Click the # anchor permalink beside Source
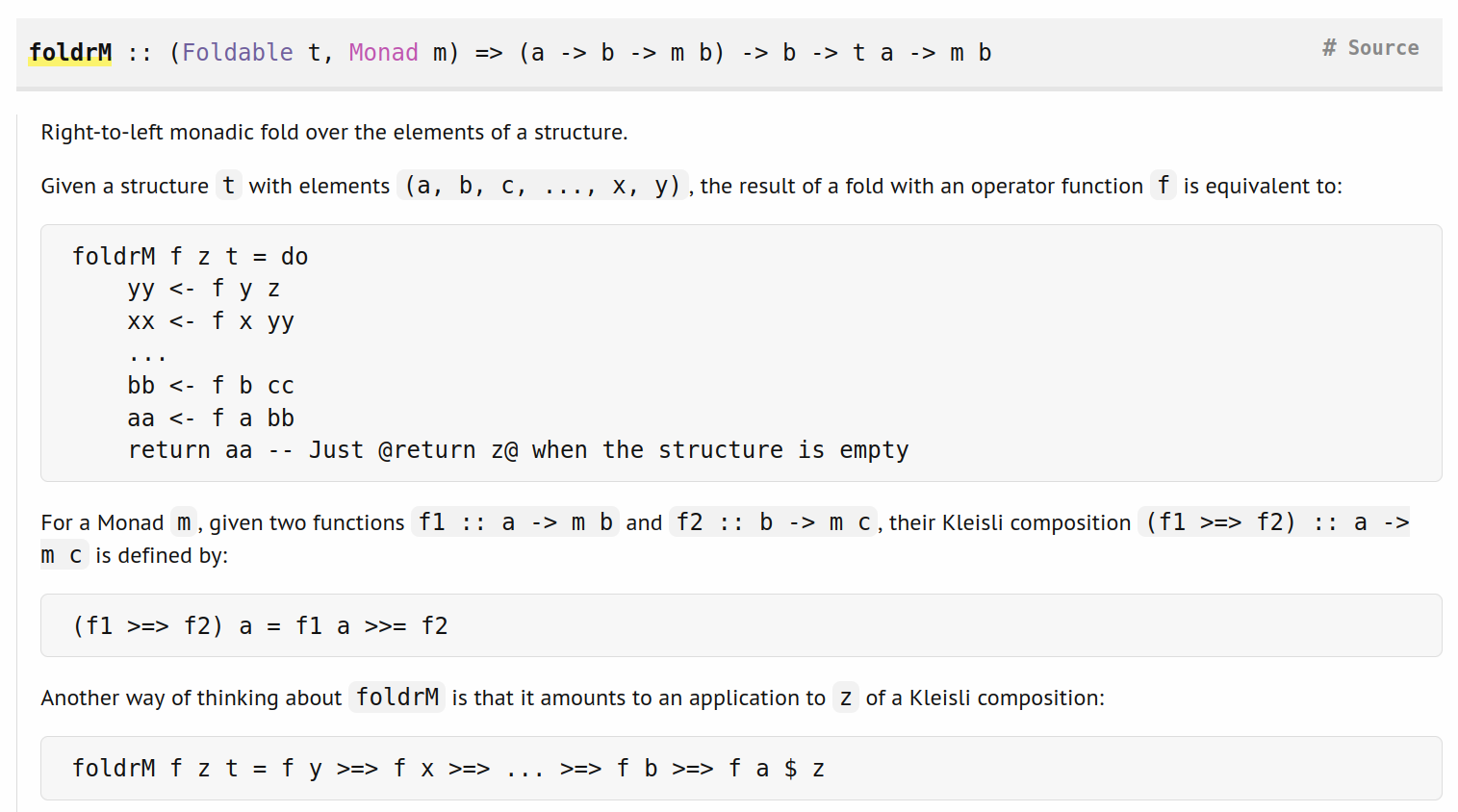The height and width of the screenshot is (812, 1458). click(x=1329, y=48)
